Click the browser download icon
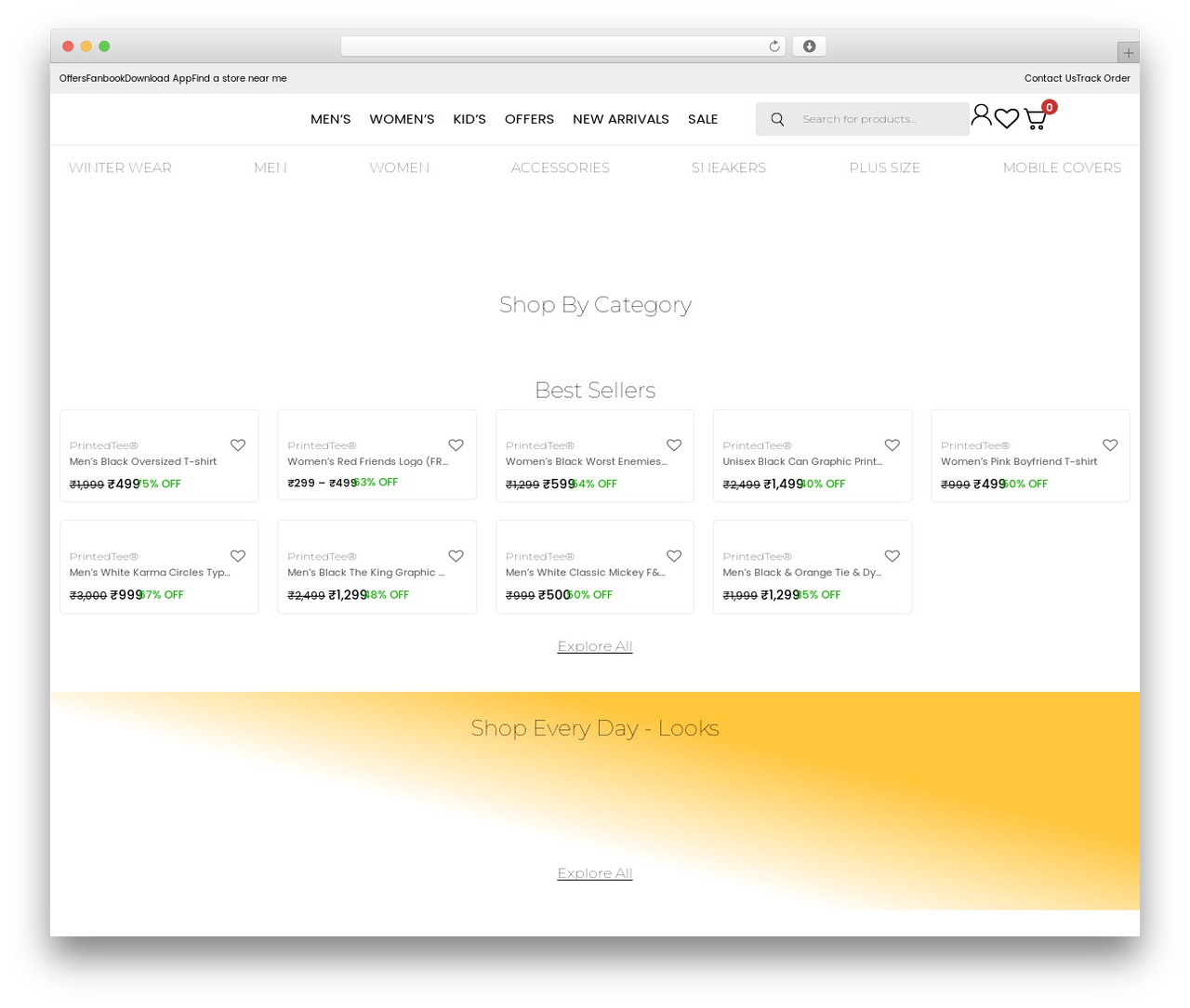The image size is (1190, 1008). pyautogui.click(x=810, y=46)
